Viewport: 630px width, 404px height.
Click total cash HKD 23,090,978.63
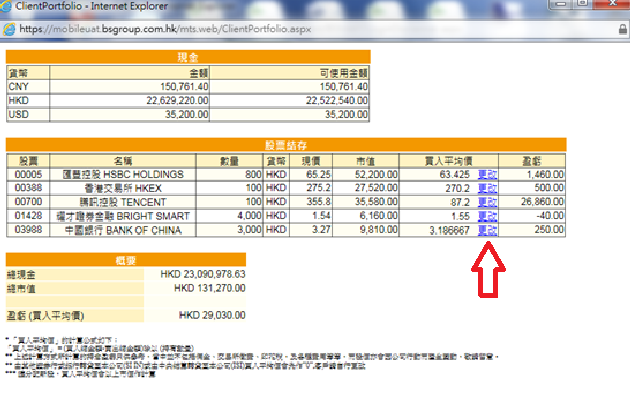click(203, 274)
